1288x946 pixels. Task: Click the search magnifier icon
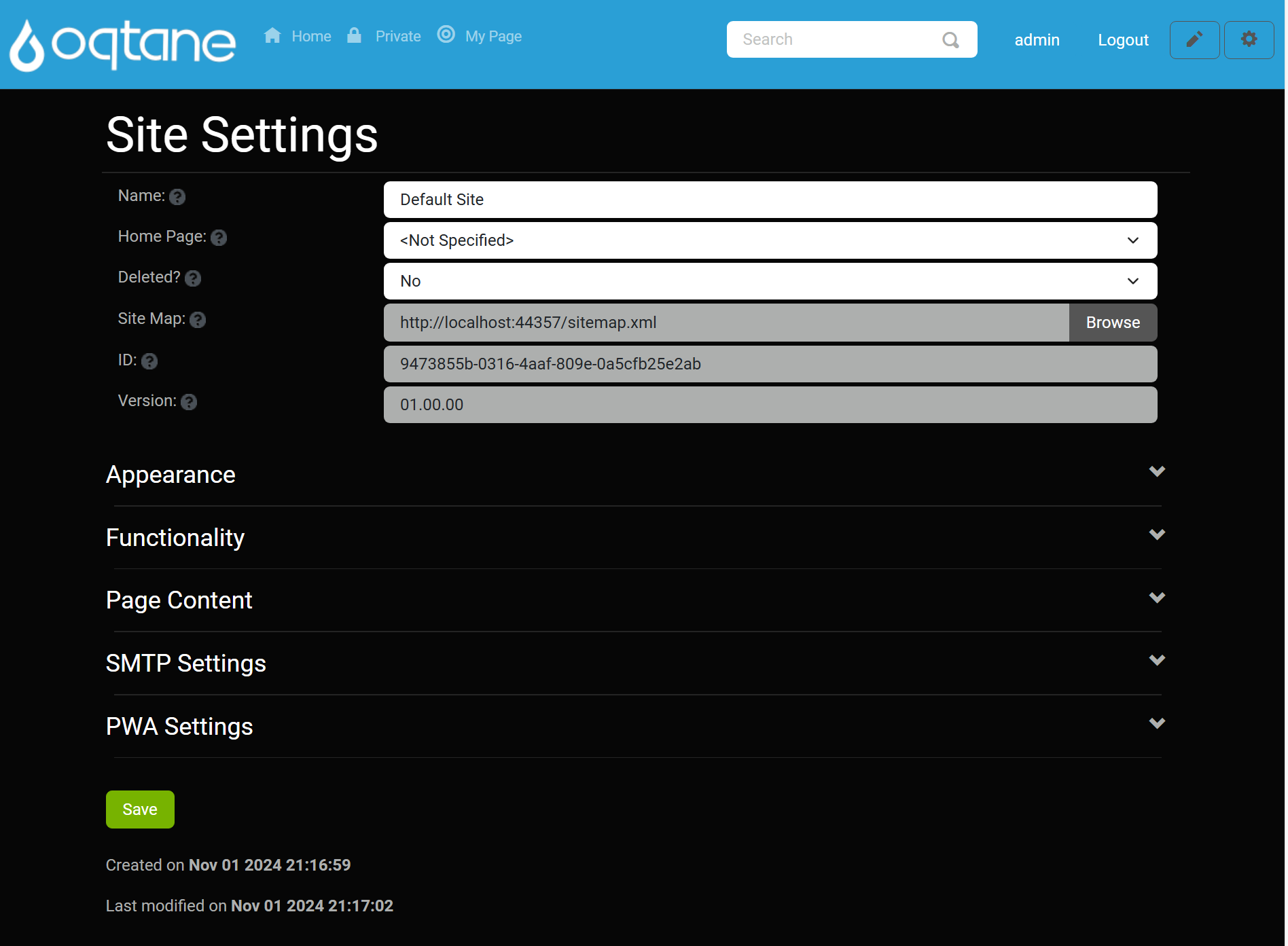point(951,40)
